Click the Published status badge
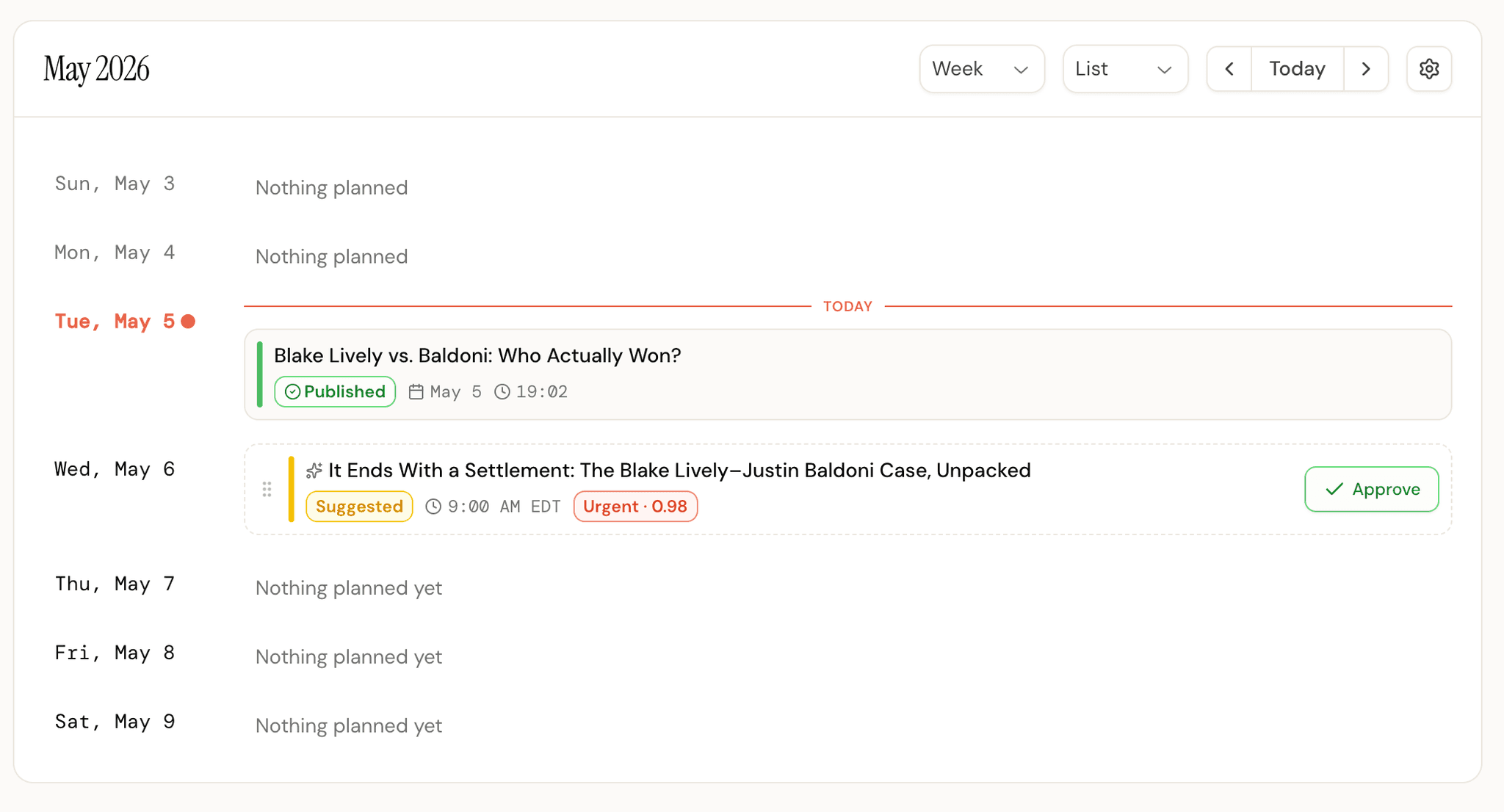This screenshot has height=812, width=1504. [x=335, y=392]
